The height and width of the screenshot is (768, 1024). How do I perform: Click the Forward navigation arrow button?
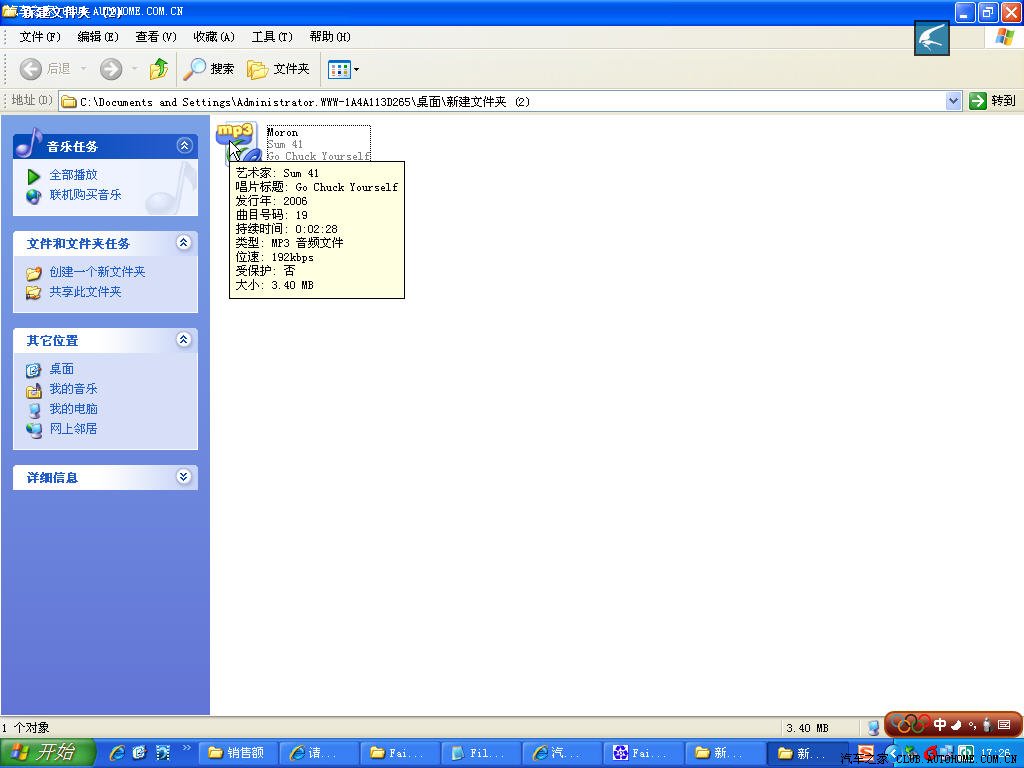pyautogui.click(x=111, y=69)
